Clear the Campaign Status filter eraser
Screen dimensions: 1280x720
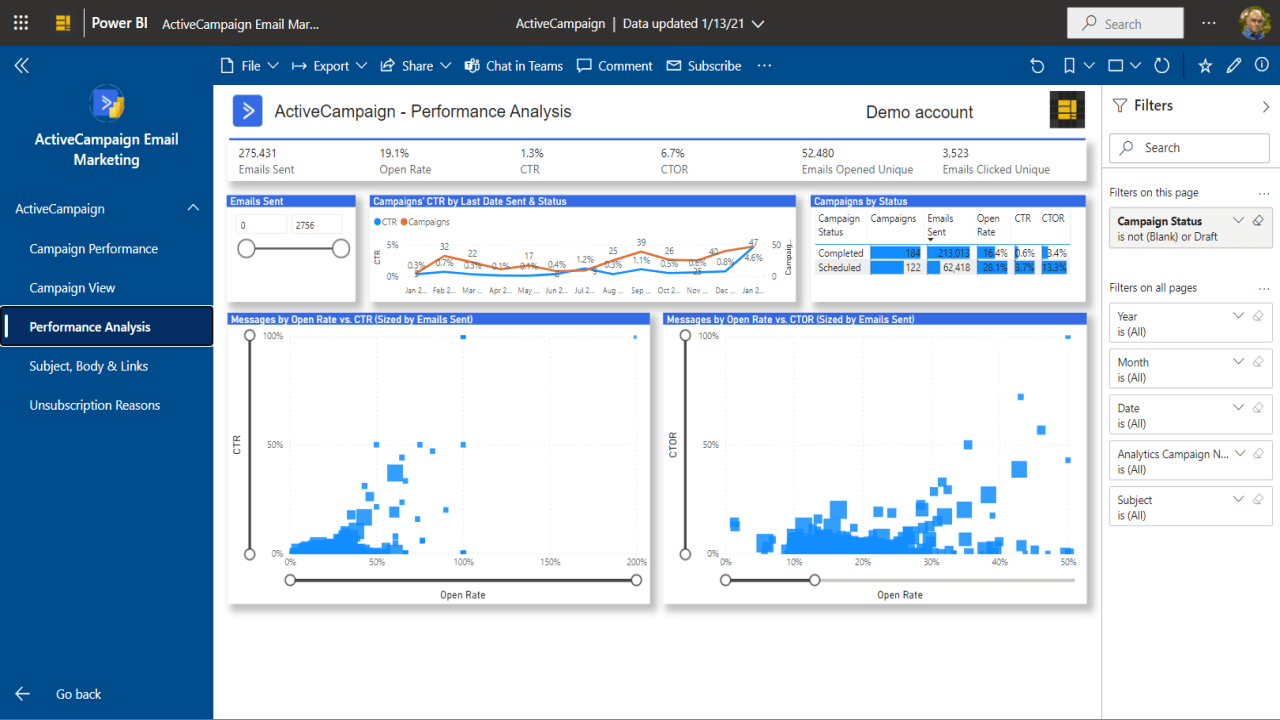[x=1258, y=221]
